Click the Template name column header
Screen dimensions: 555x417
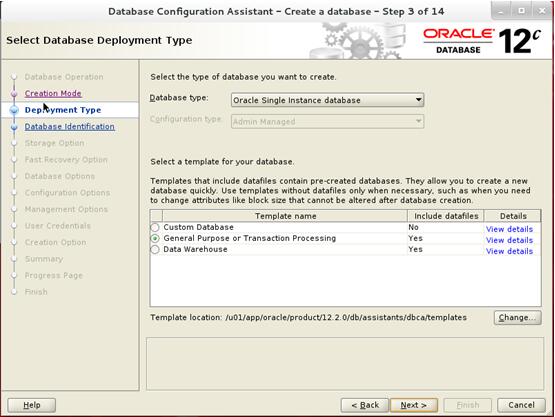(x=285, y=216)
